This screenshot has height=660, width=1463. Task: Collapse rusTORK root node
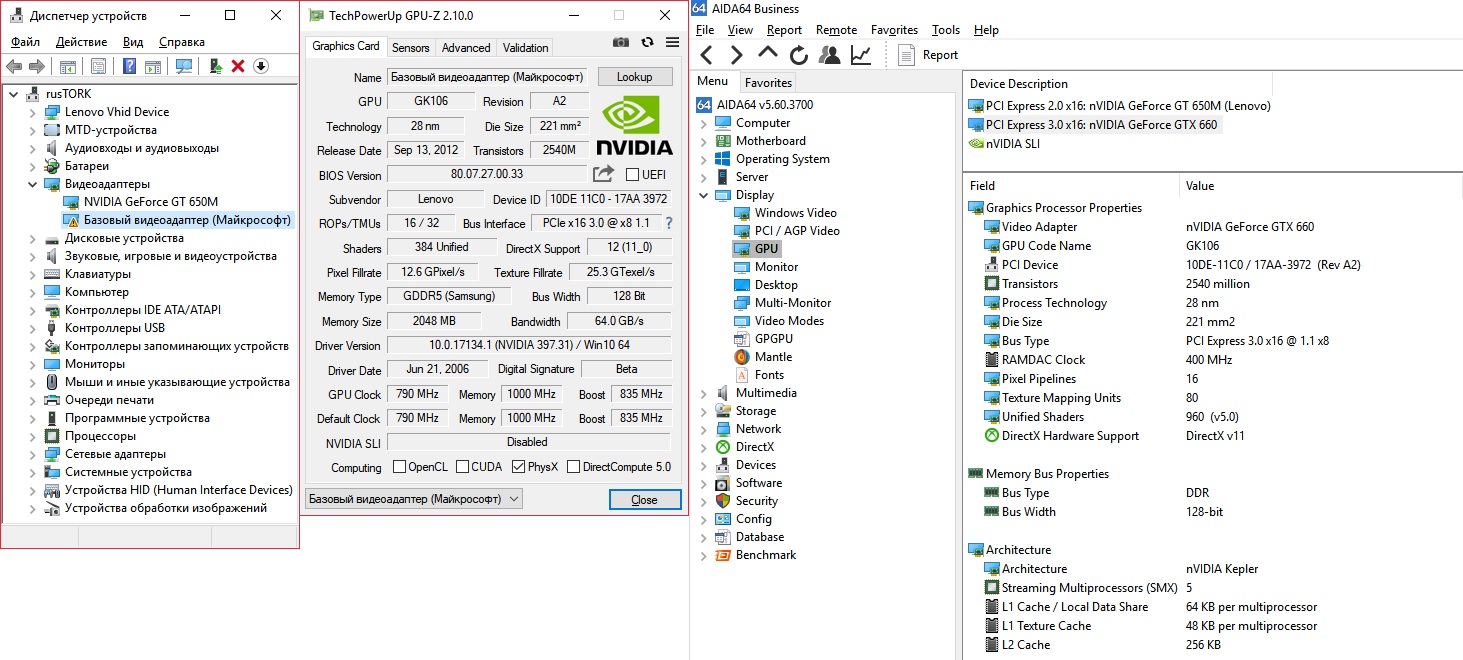(x=13, y=94)
